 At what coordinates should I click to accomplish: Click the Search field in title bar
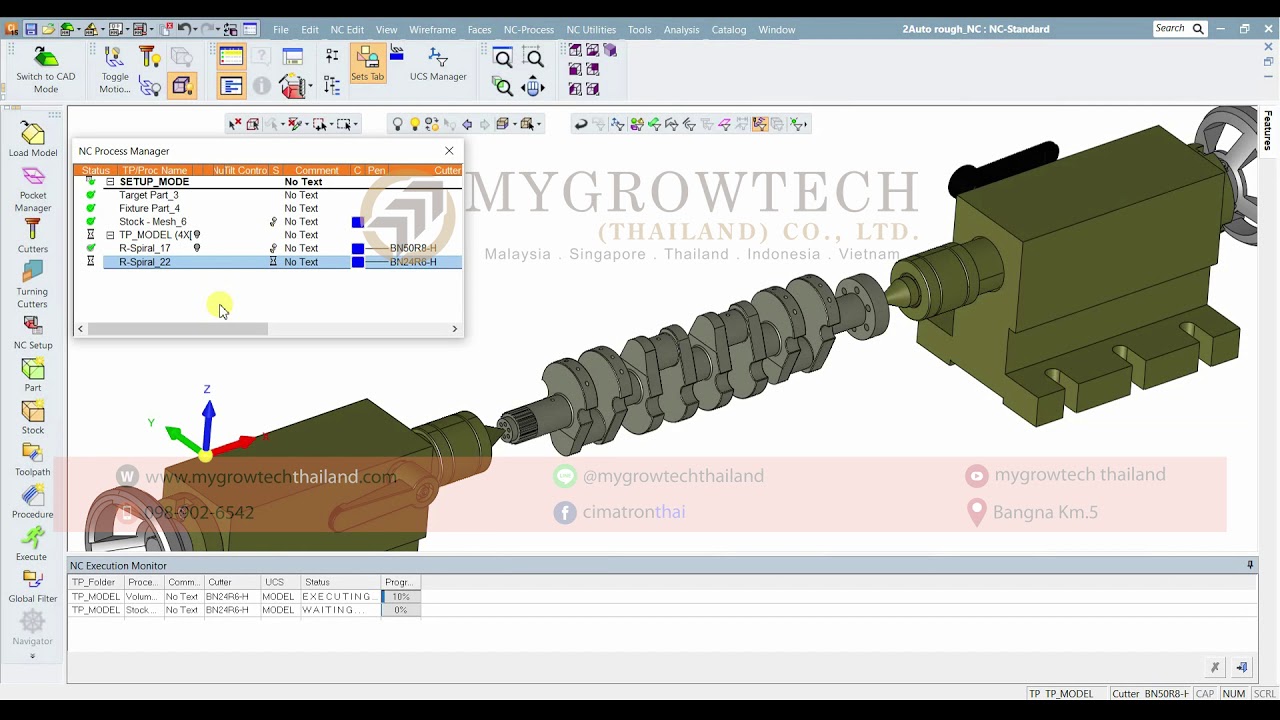(1180, 29)
